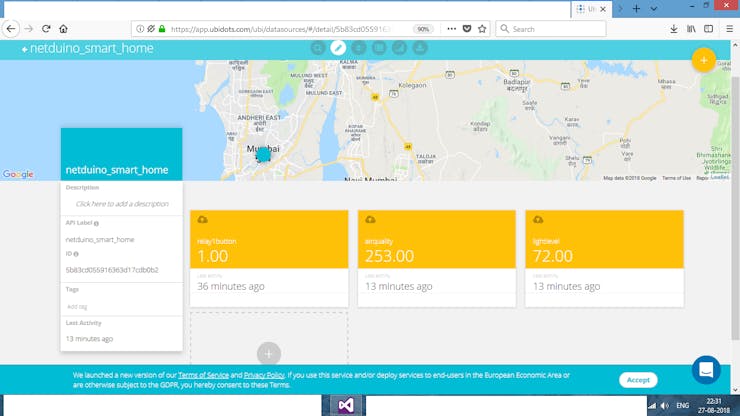740x416 pixels.
Task: Bookmark this page with the star
Action: 482,29
